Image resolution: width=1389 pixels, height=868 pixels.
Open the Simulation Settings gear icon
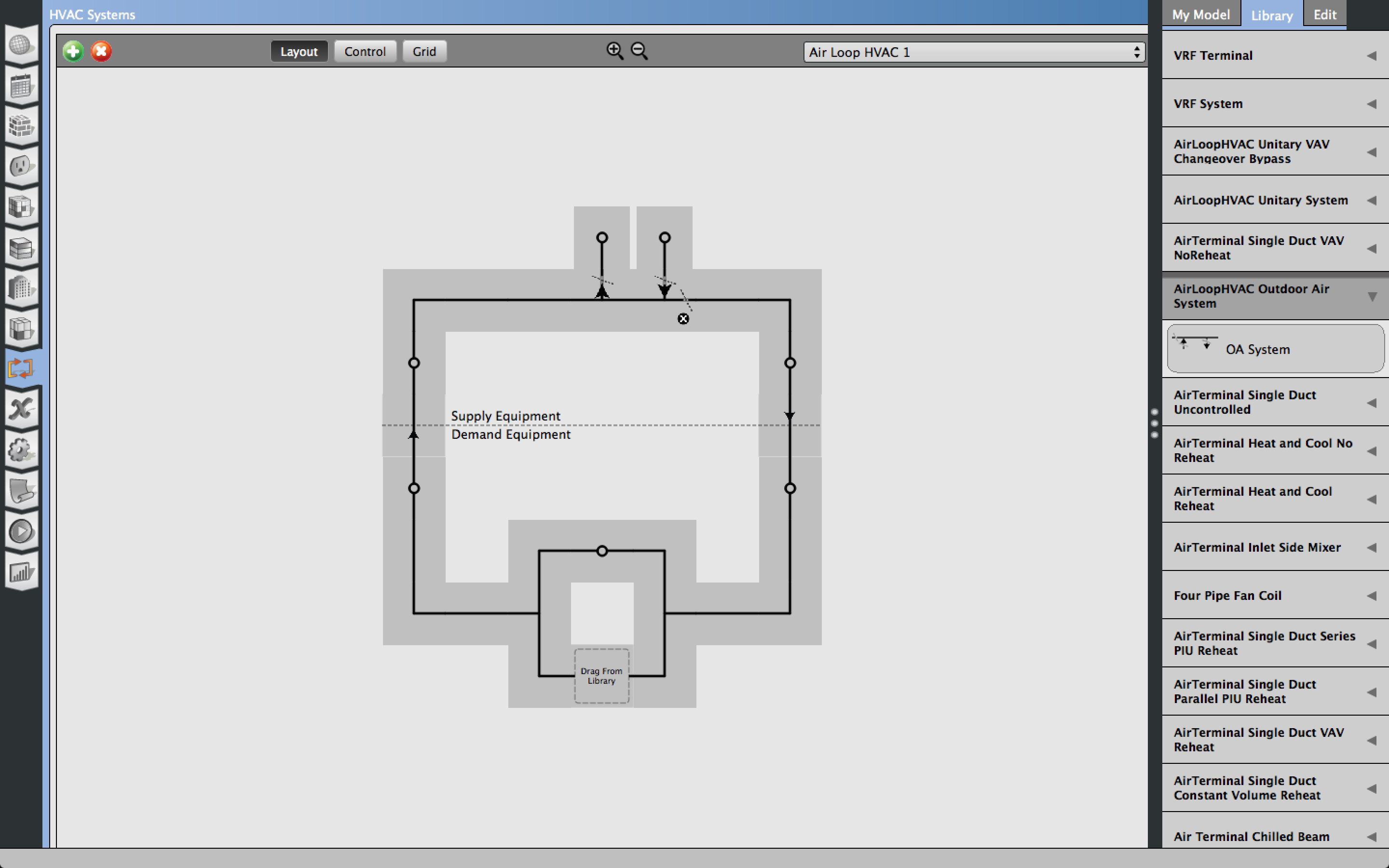click(x=21, y=450)
